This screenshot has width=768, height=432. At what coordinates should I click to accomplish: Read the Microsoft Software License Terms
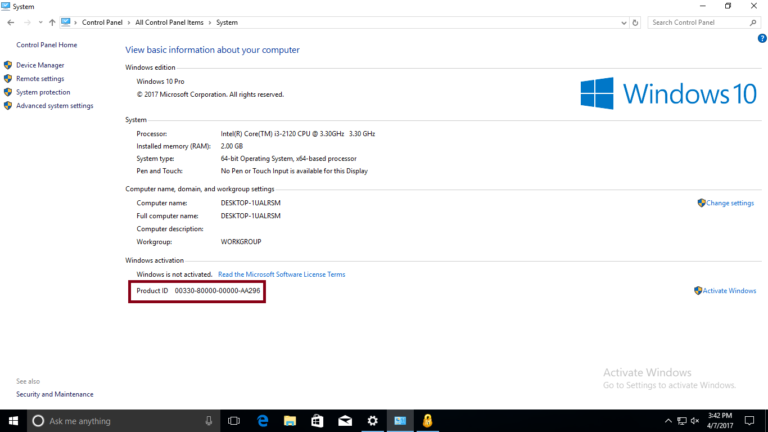point(281,274)
